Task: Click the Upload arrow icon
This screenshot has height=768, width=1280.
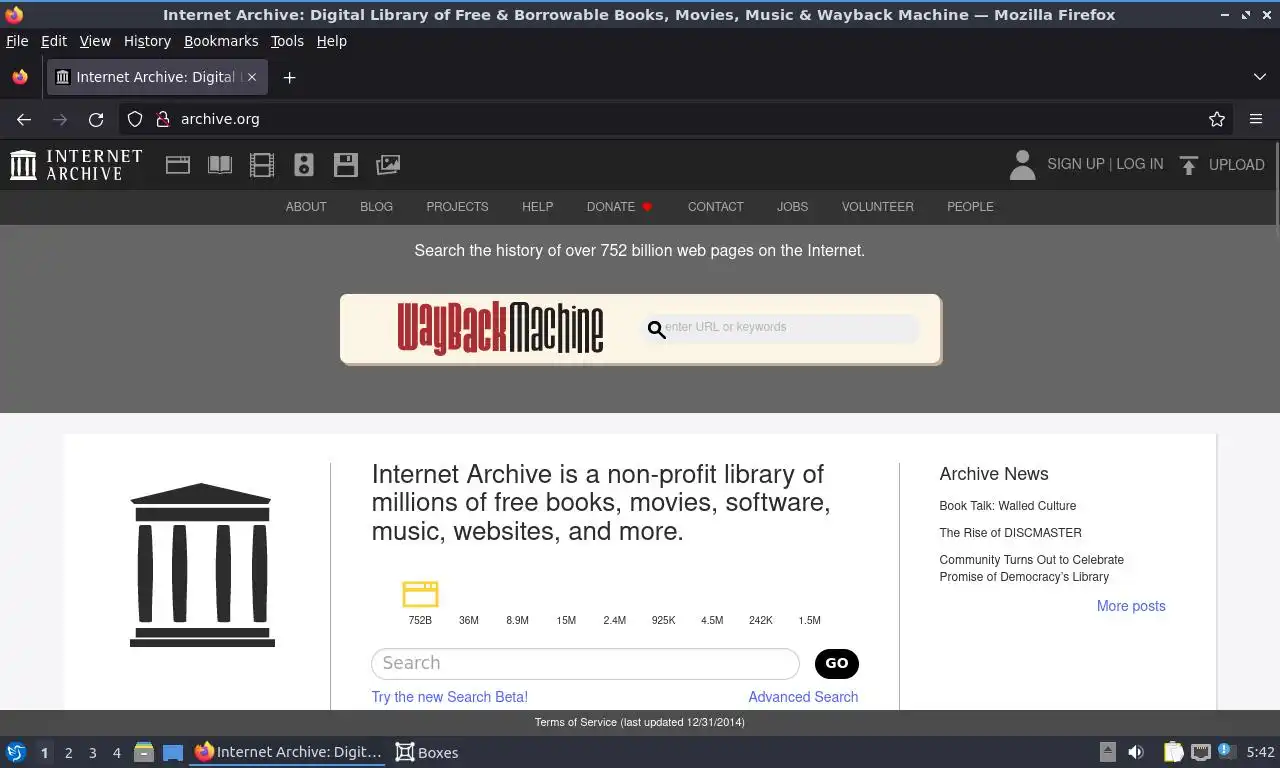Action: [1189, 165]
